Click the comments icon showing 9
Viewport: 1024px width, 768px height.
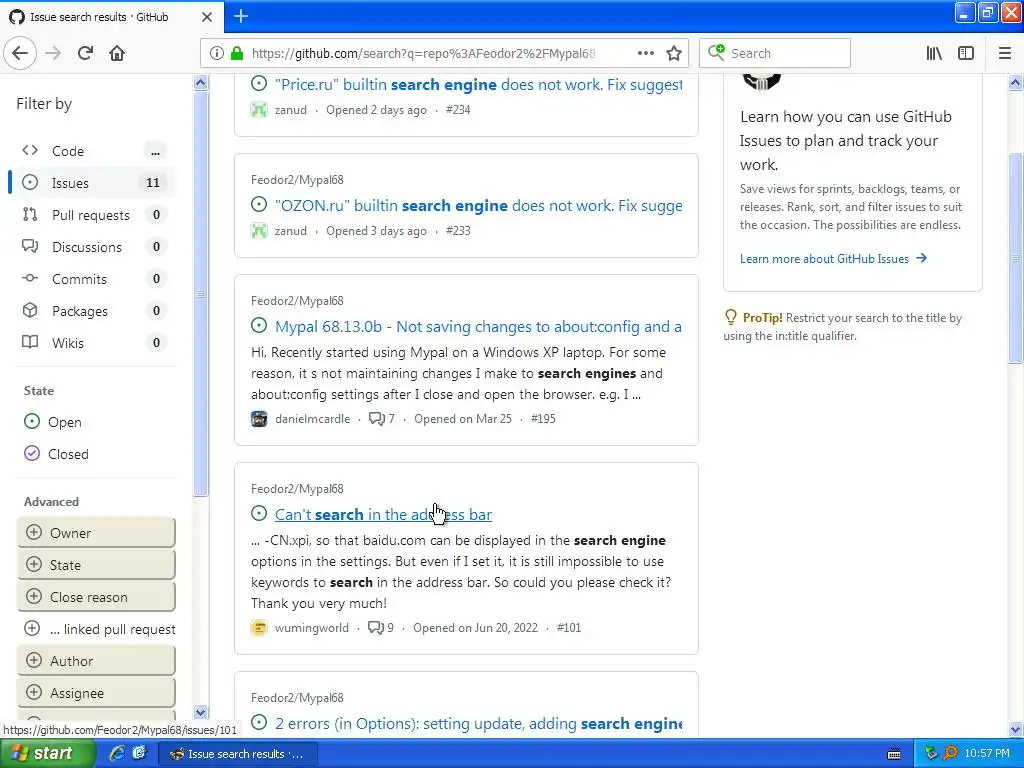click(x=376, y=628)
